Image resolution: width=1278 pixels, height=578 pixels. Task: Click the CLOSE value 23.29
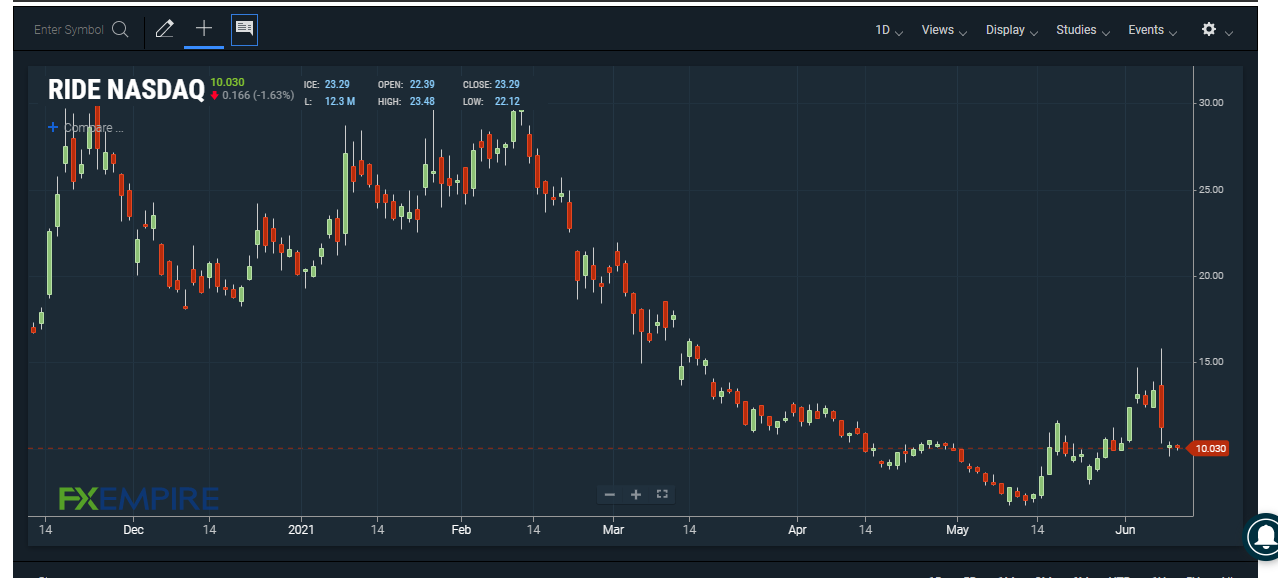click(x=507, y=85)
